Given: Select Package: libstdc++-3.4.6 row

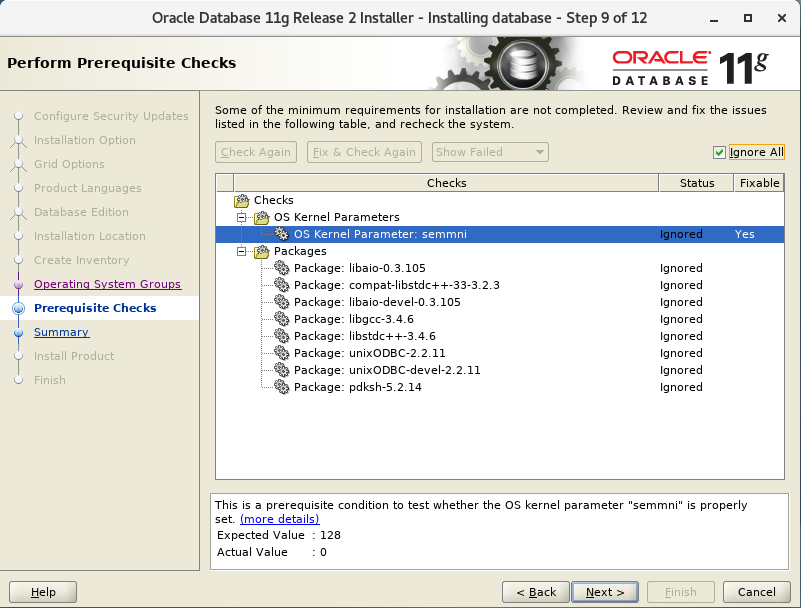Looking at the screenshot, I should click(500, 336).
